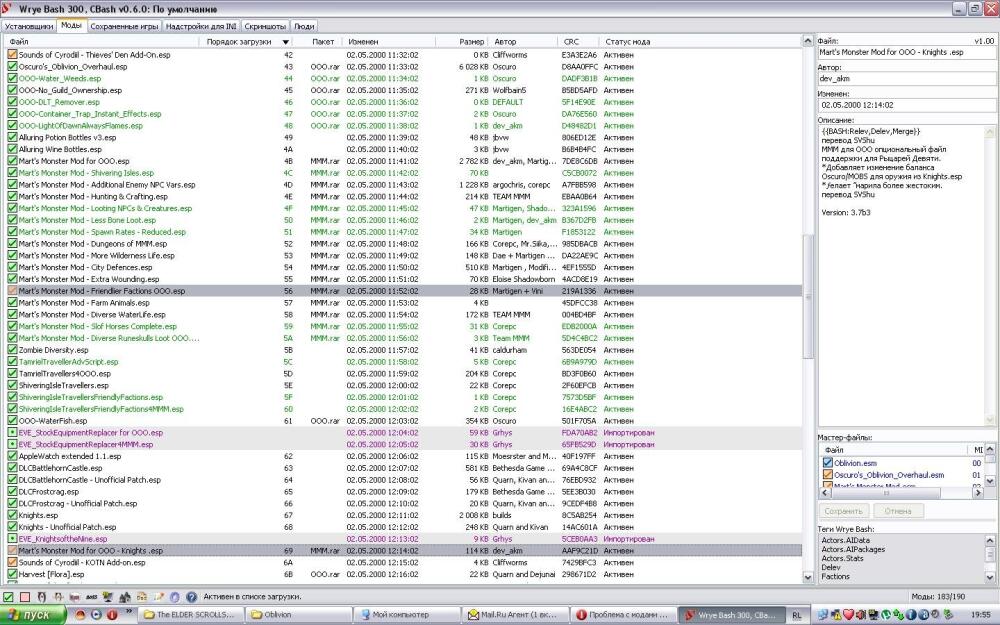This screenshot has width=1000, height=625.
Task: Click the Wrye Bash title bar logo icon
Action: (x=6, y=8)
